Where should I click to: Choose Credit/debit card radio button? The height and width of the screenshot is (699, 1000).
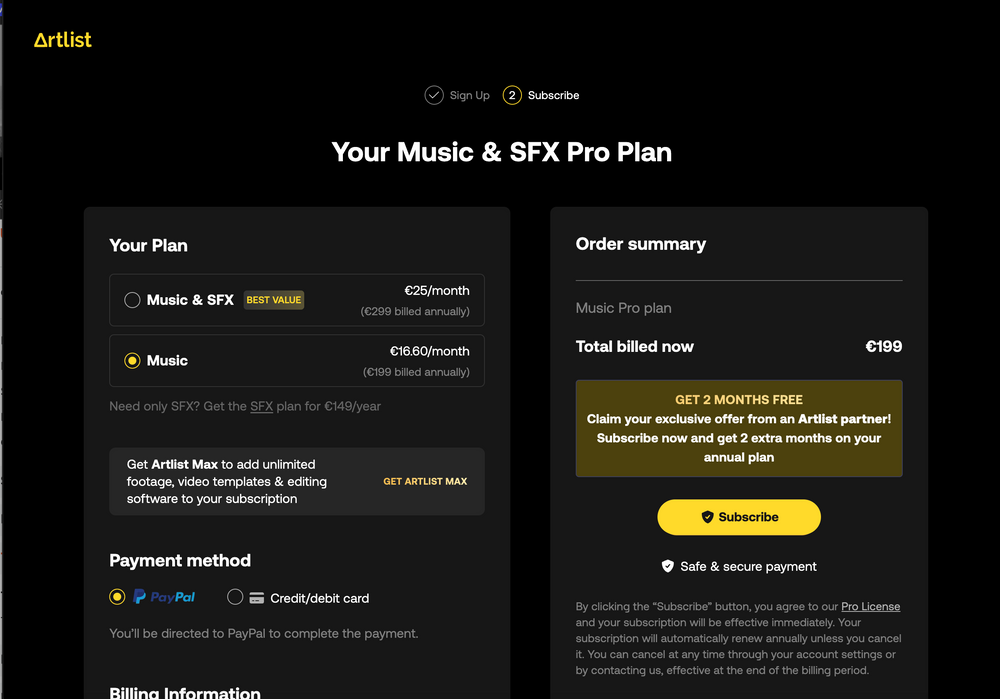235,597
